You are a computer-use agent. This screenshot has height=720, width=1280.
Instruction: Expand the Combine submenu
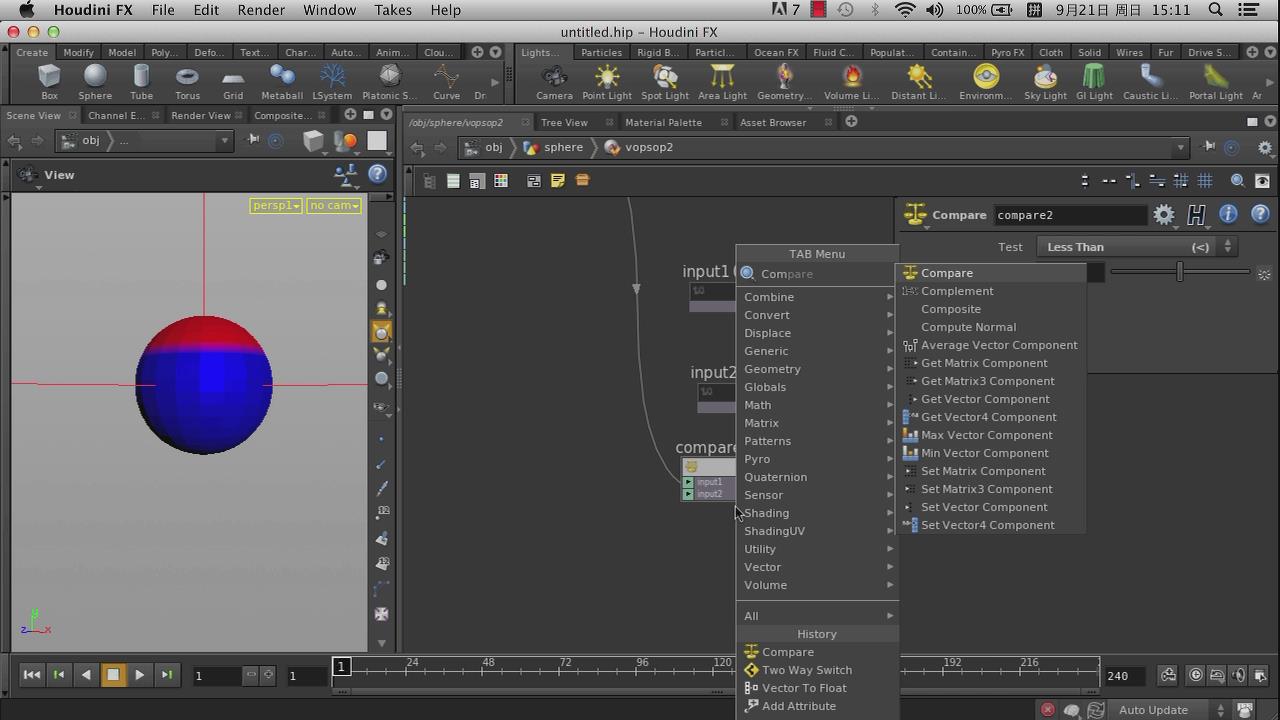(817, 297)
